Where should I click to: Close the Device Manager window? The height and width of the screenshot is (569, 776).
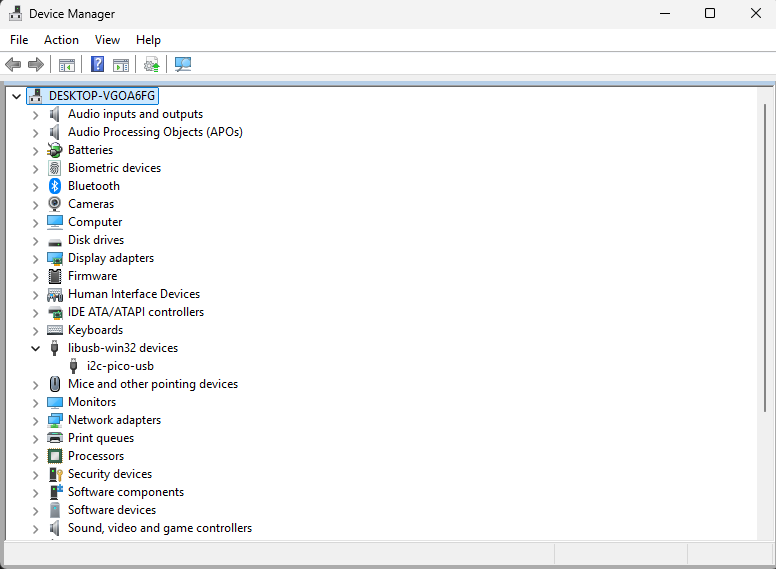point(755,13)
